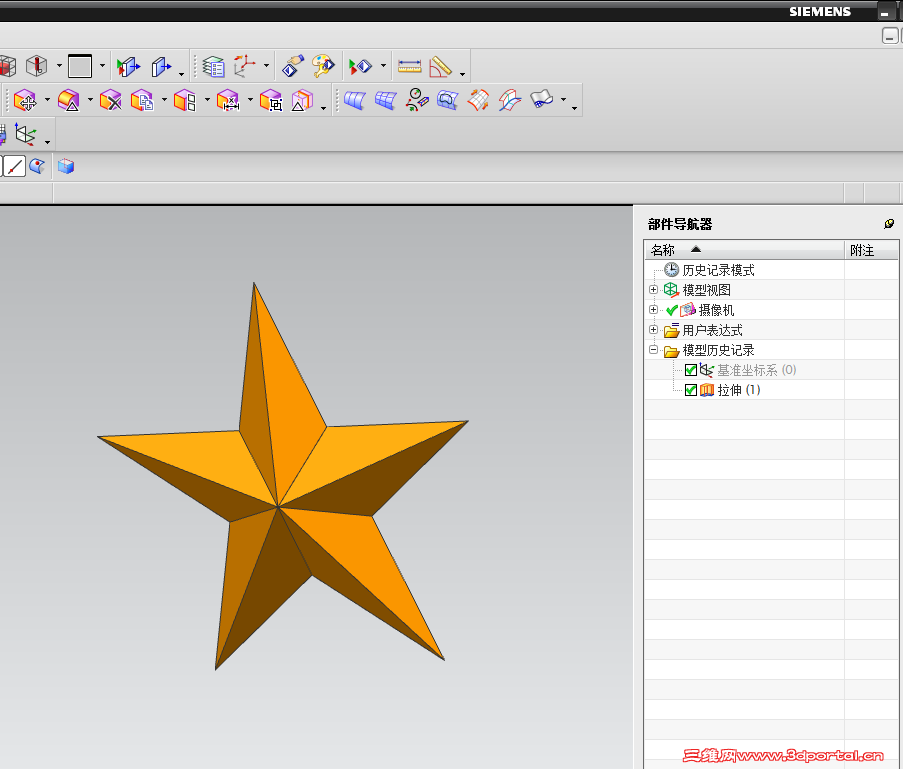Sort by the 名称 column header

click(x=744, y=250)
